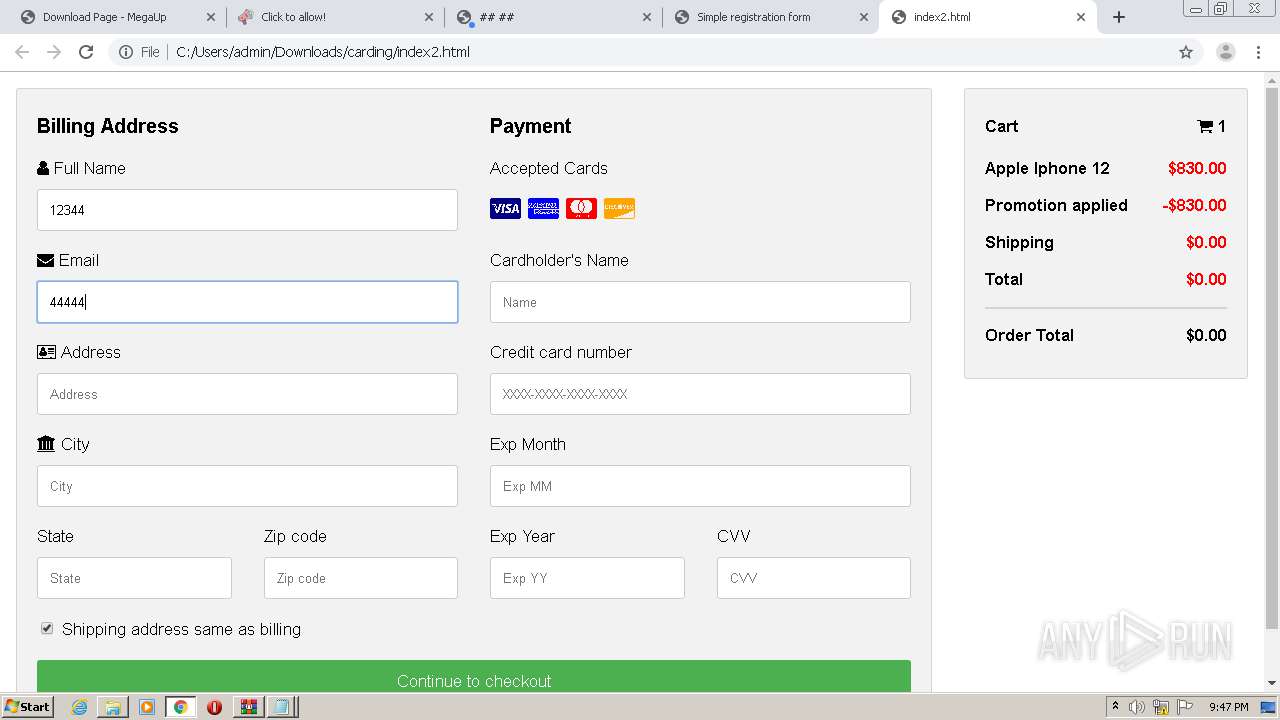Click the Zip code input field
This screenshot has height=720, width=1280.
tap(361, 578)
